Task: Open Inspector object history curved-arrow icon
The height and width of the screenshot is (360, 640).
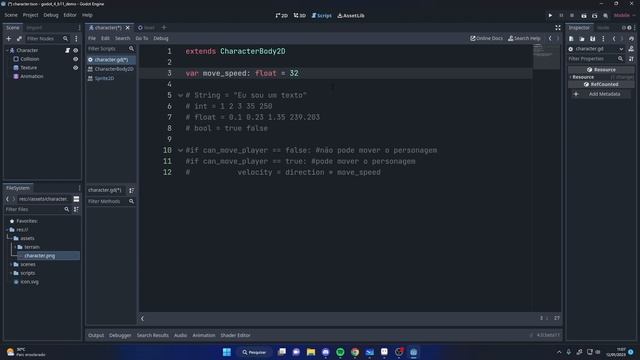Action: point(631,39)
